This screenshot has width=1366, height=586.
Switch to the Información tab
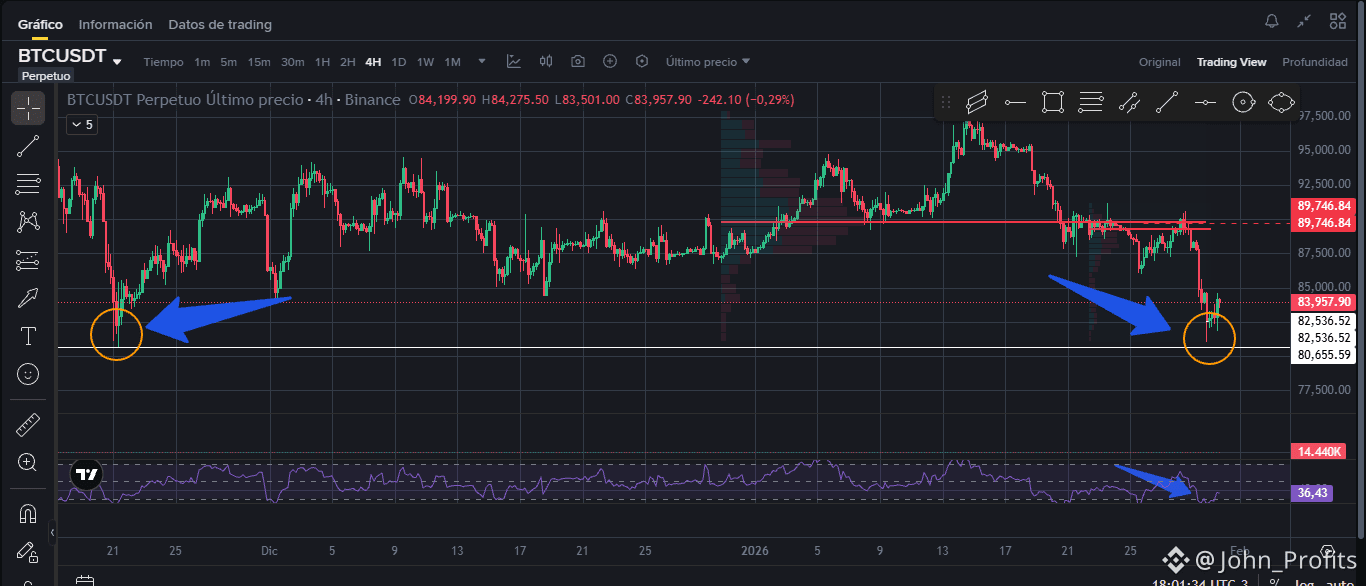pyautogui.click(x=115, y=24)
